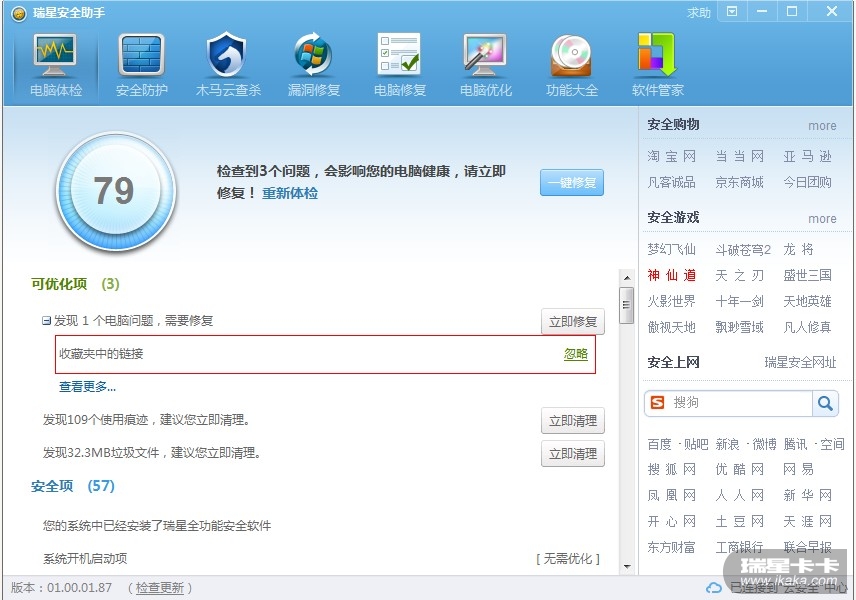
Task: Open the 木马云查杀 shield icon
Action: (x=227, y=55)
